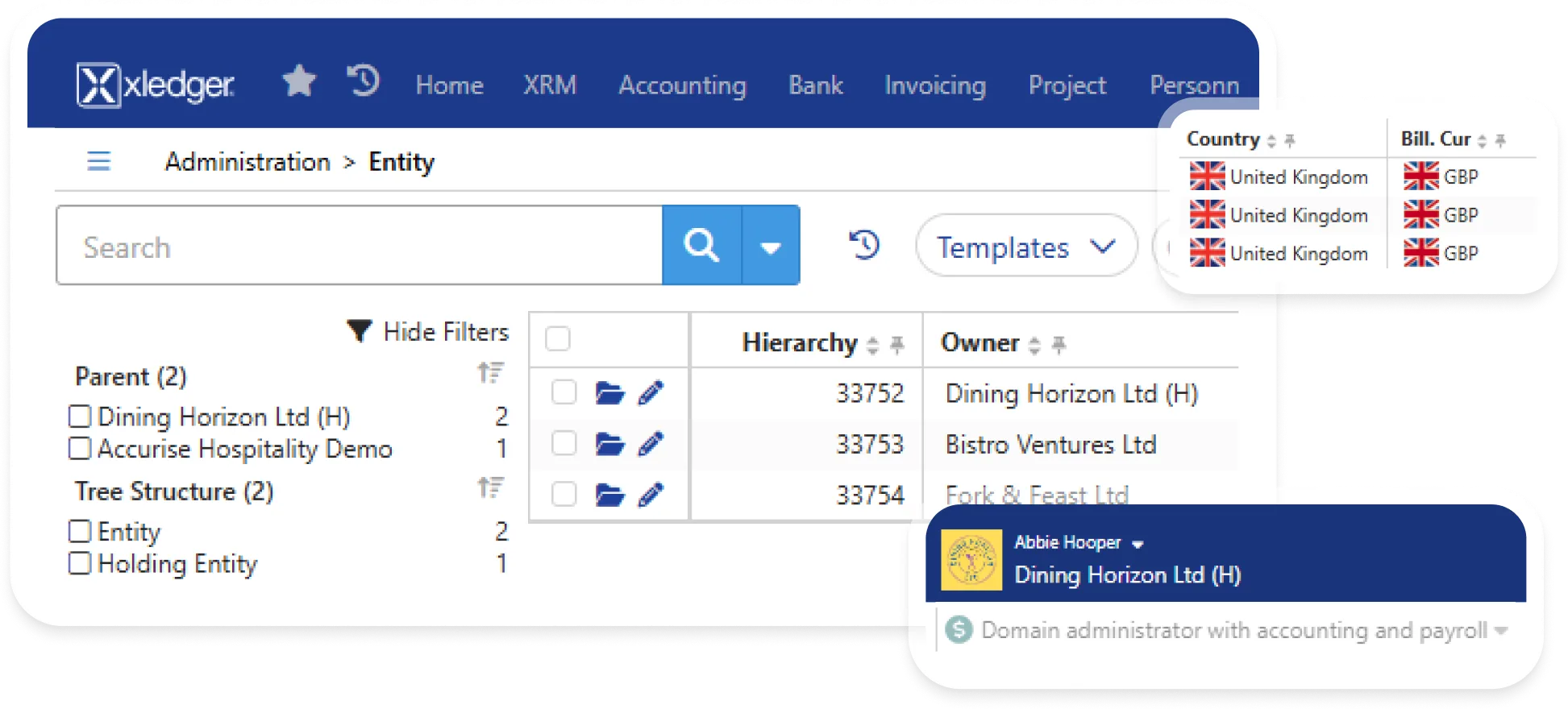Viewport: 1568px width, 709px height.
Task: Open the Accounting menu
Action: (x=682, y=85)
